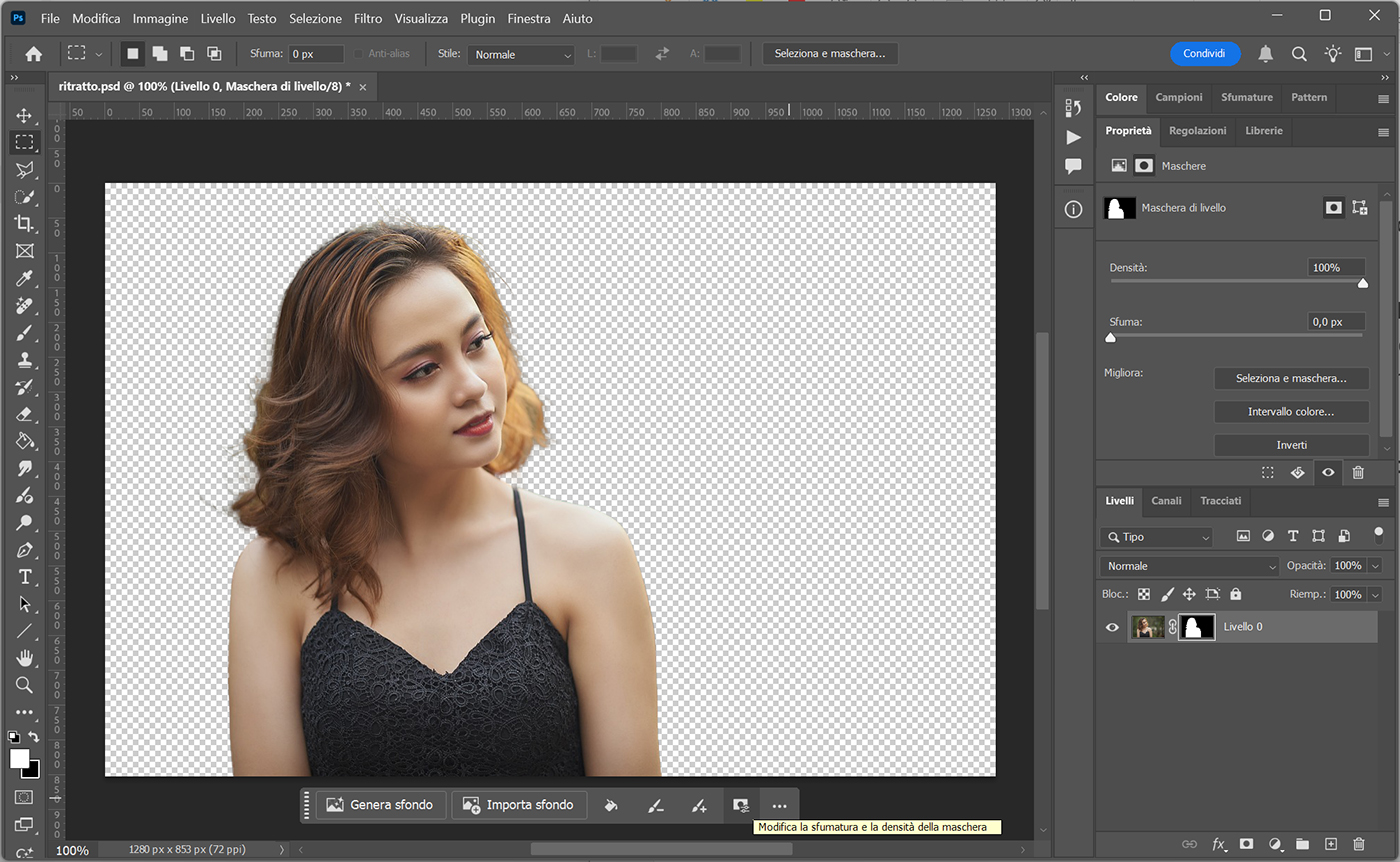Open the Stile dropdown set to Normale

click(522, 55)
